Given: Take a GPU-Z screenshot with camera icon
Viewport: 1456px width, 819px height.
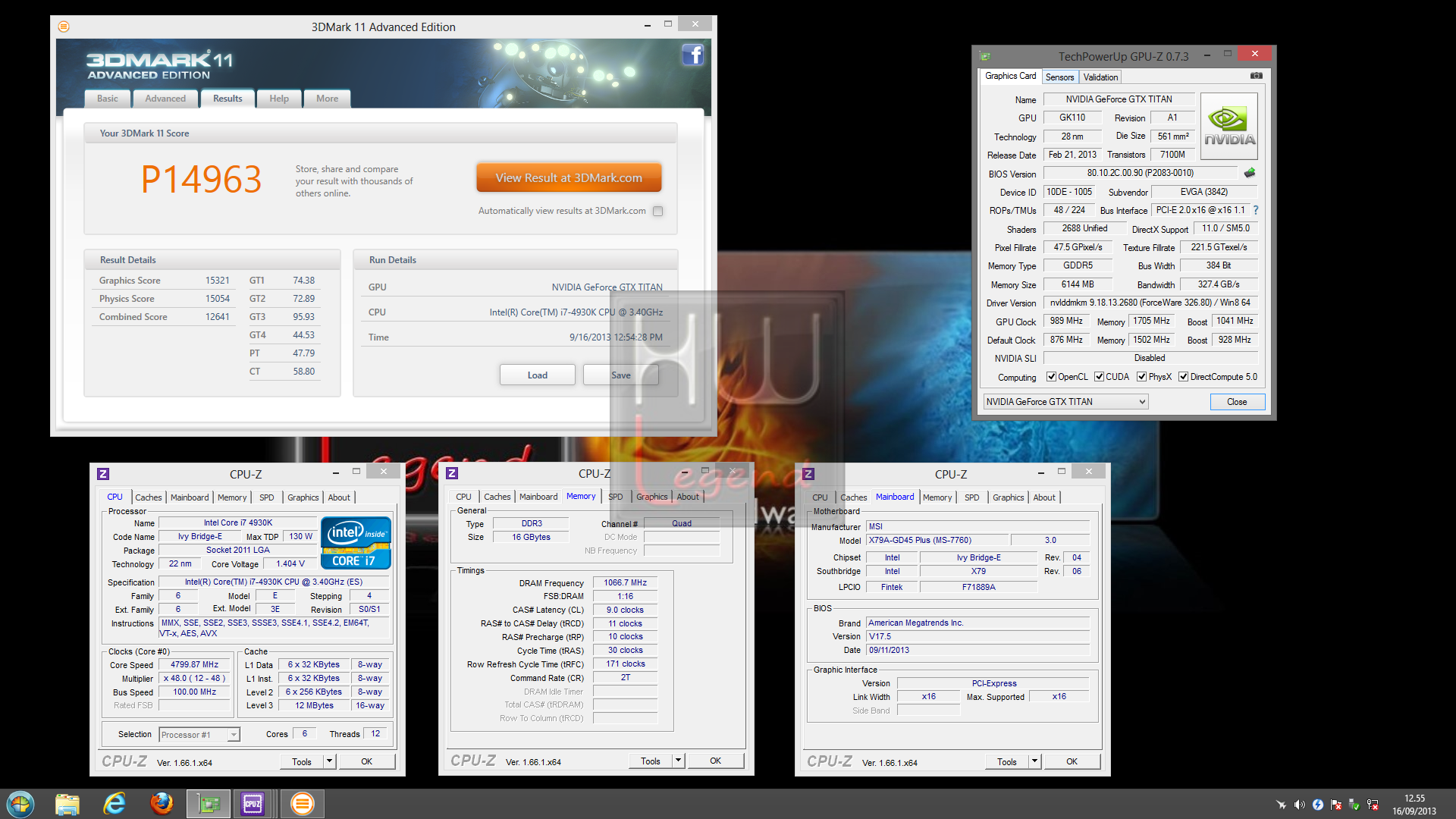Looking at the screenshot, I should click(x=1257, y=76).
